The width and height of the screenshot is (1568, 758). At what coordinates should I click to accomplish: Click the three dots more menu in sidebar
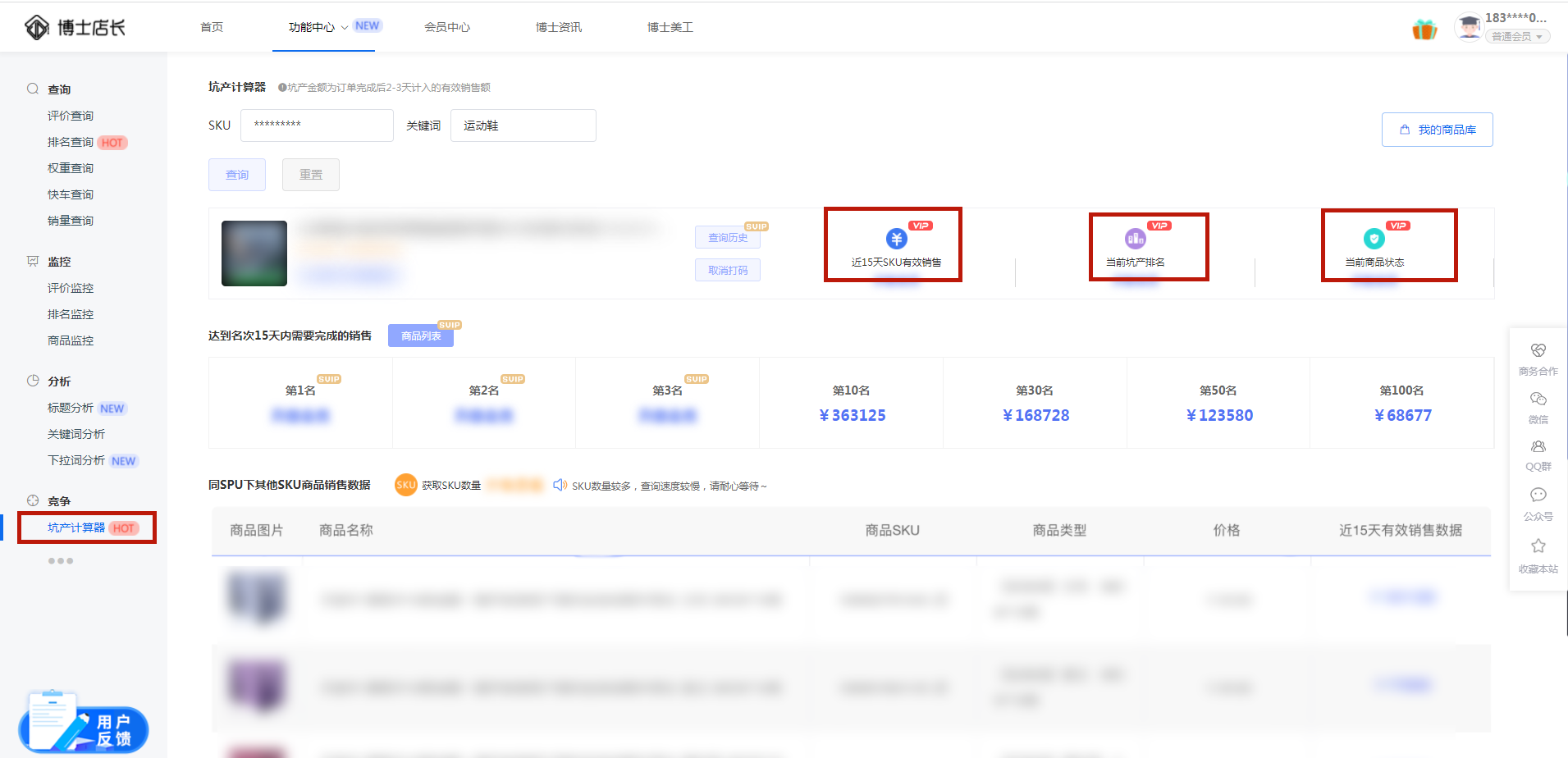point(61,561)
